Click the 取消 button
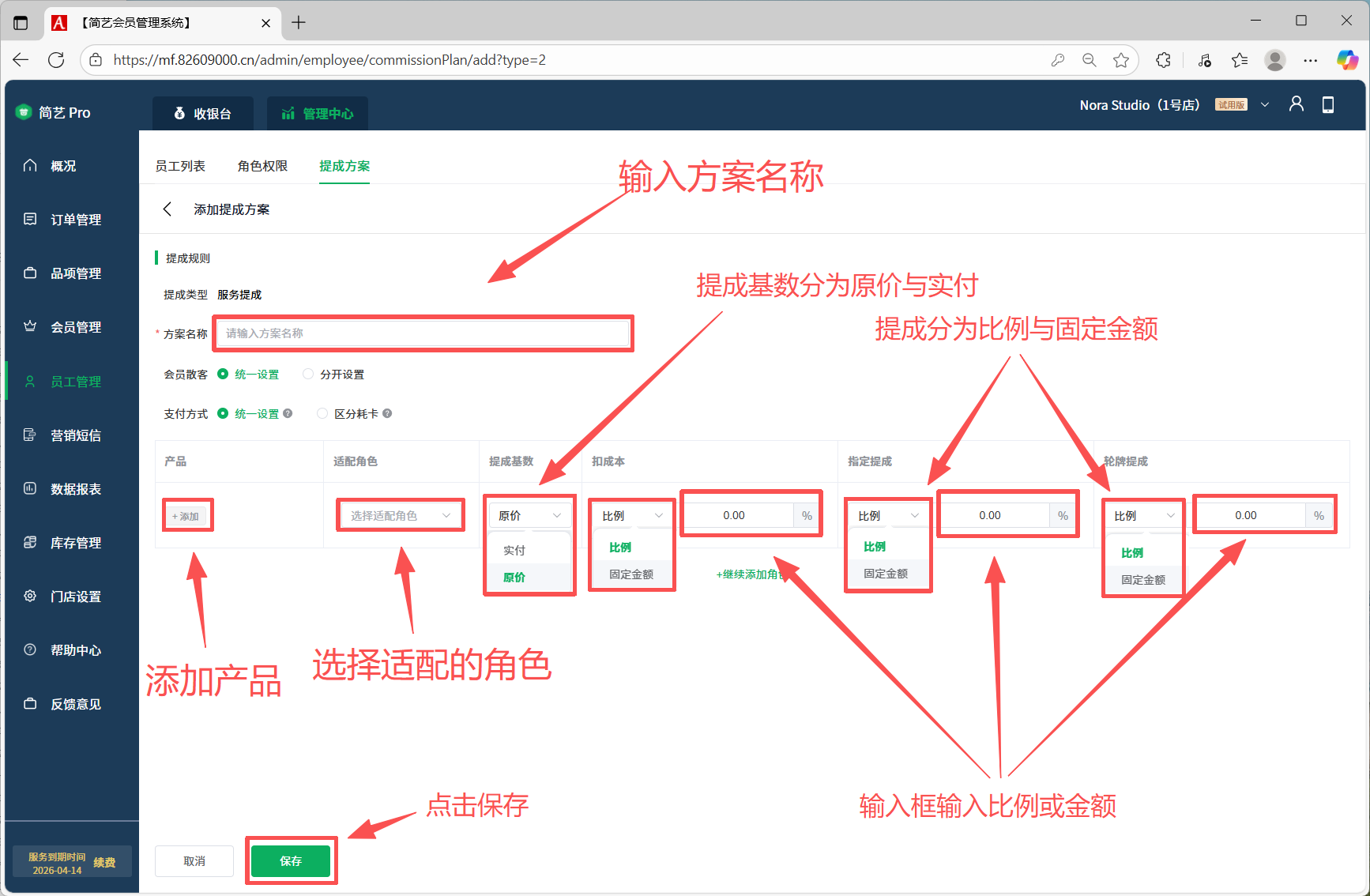 point(194,861)
